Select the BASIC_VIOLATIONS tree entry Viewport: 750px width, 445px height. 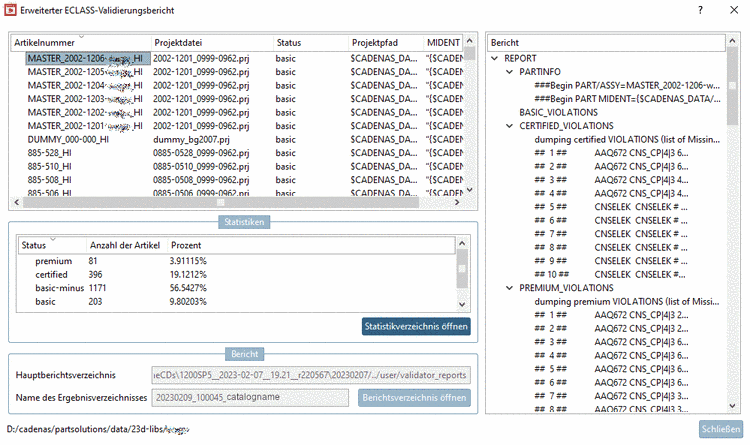pos(556,113)
